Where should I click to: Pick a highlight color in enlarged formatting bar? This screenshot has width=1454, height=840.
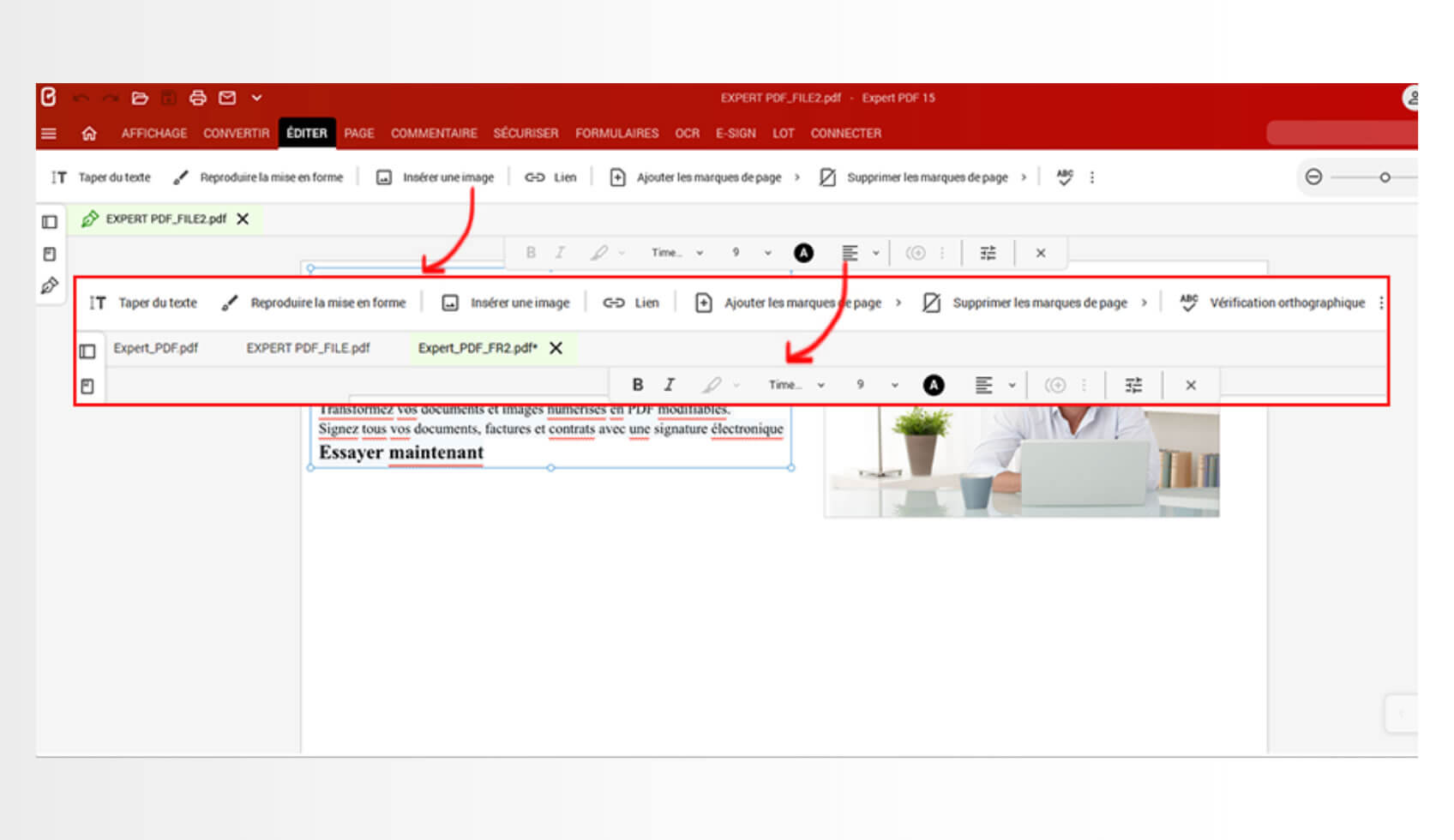tap(712, 385)
